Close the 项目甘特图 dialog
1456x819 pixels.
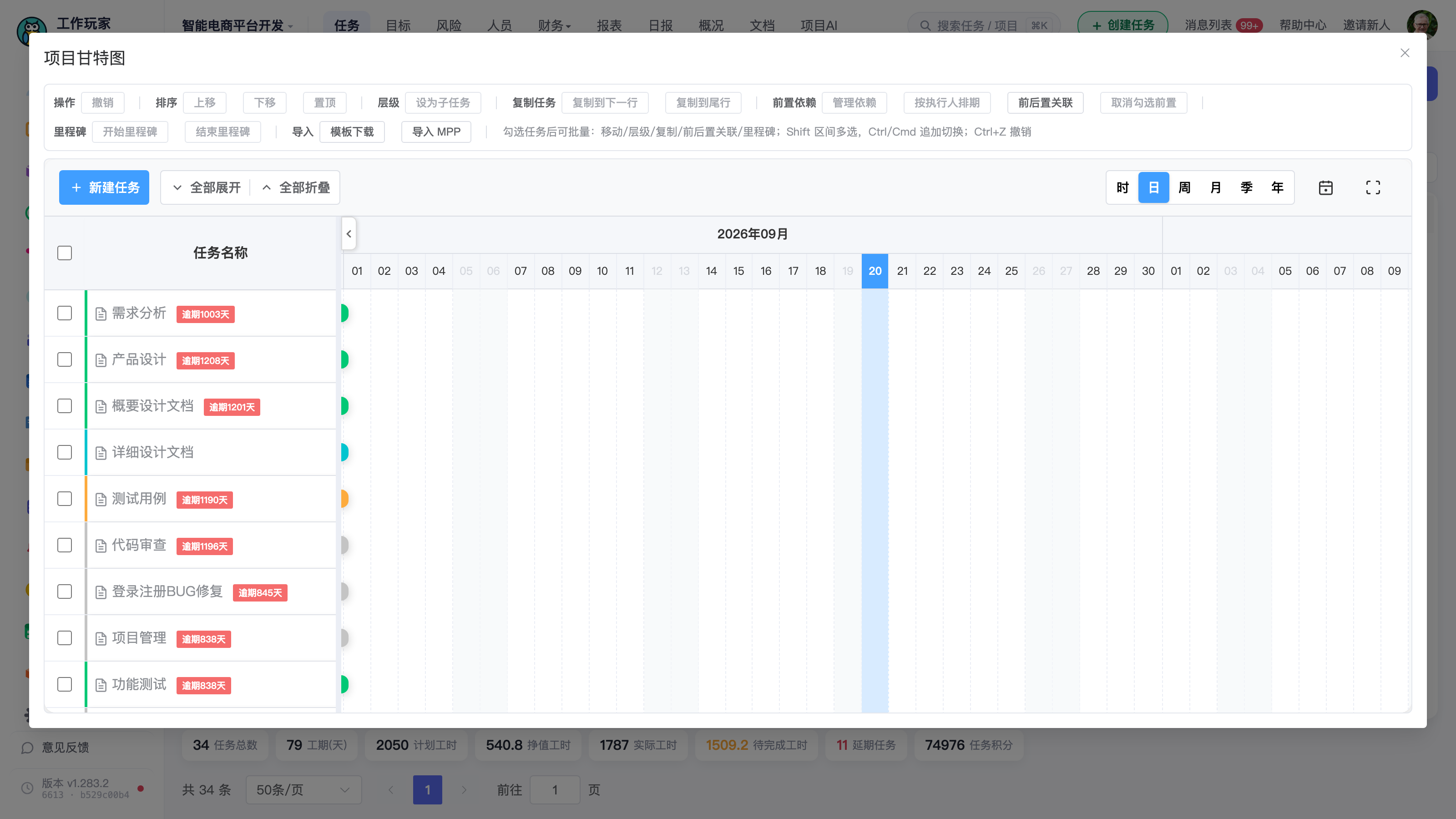point(1405,53)
